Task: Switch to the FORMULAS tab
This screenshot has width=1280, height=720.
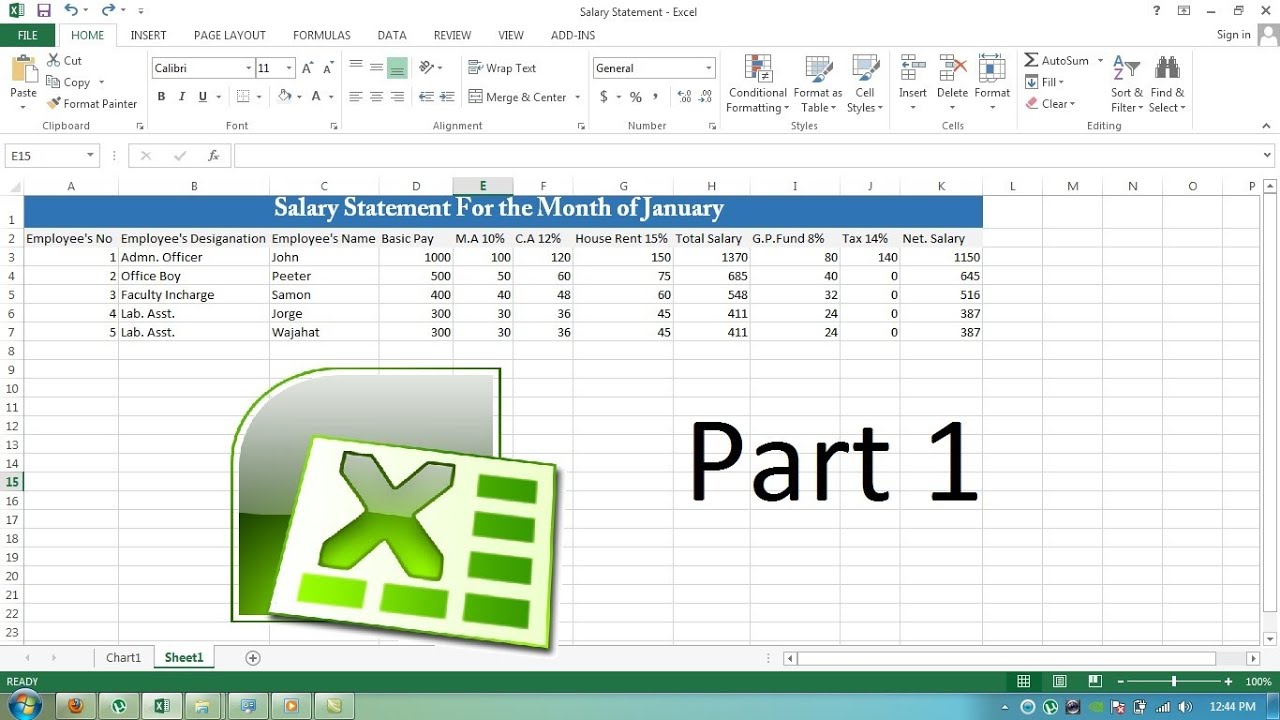Action: (x=322, y=35)
